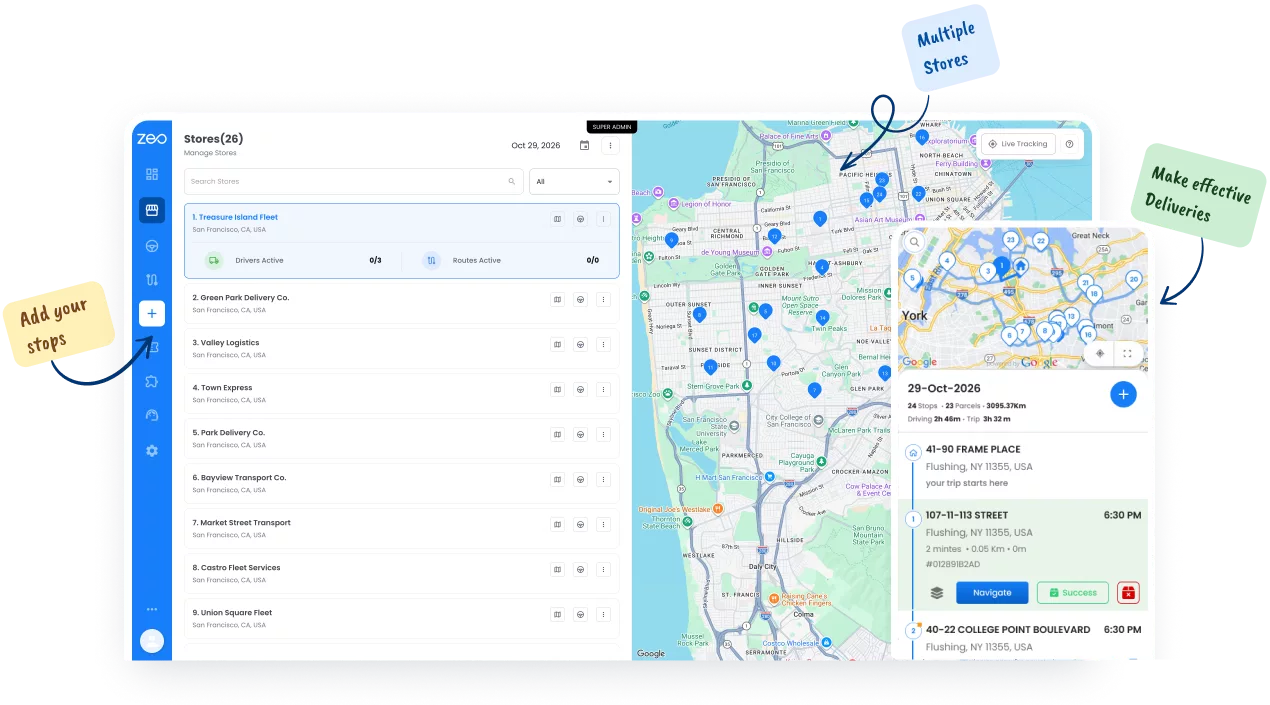Image resolution: width=1270 pixels, height=705 pixels.
Task: Select the Treasure Island Fleet store name
Action: (x=235, y=217)
